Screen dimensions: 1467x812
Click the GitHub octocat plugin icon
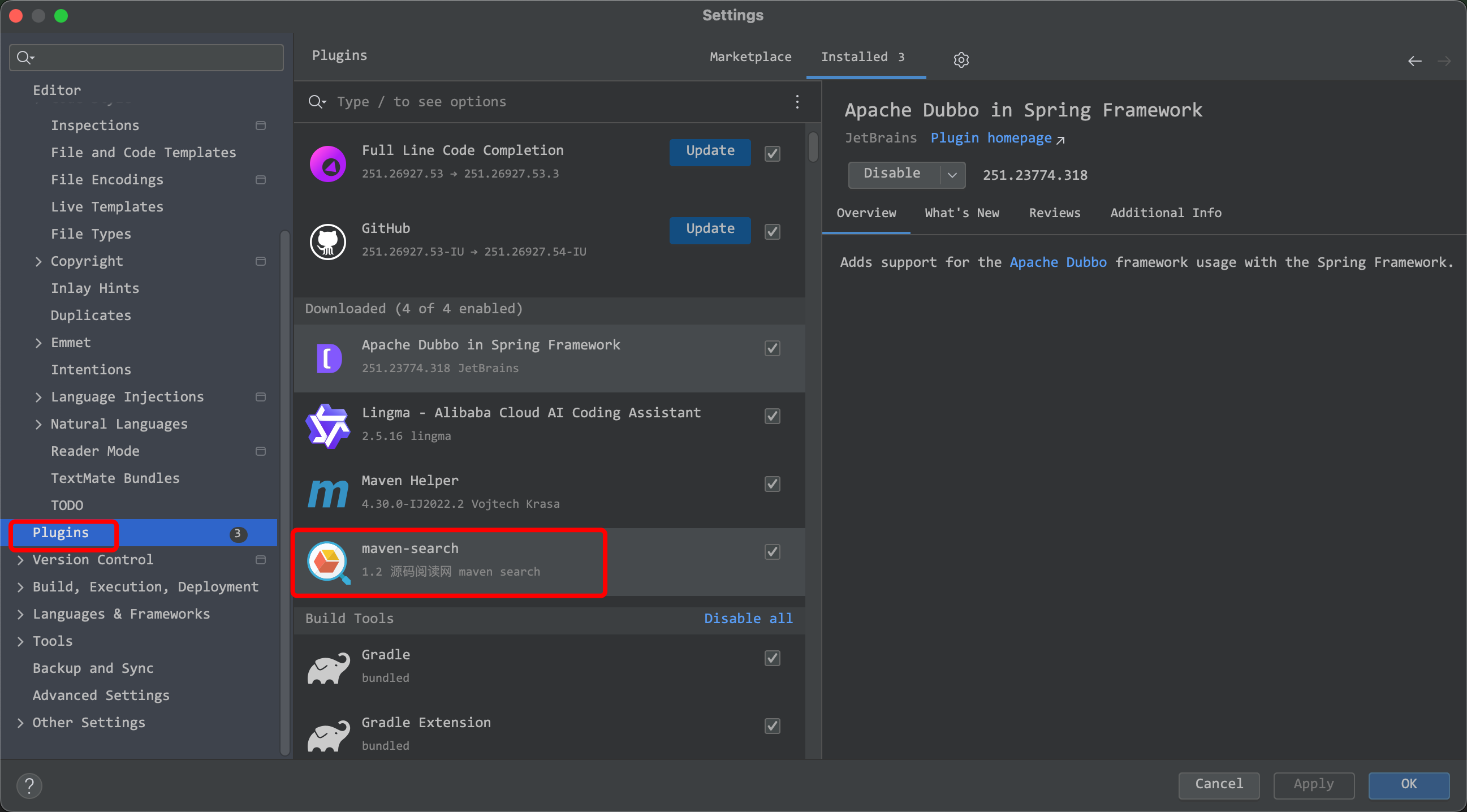(327, 241)
